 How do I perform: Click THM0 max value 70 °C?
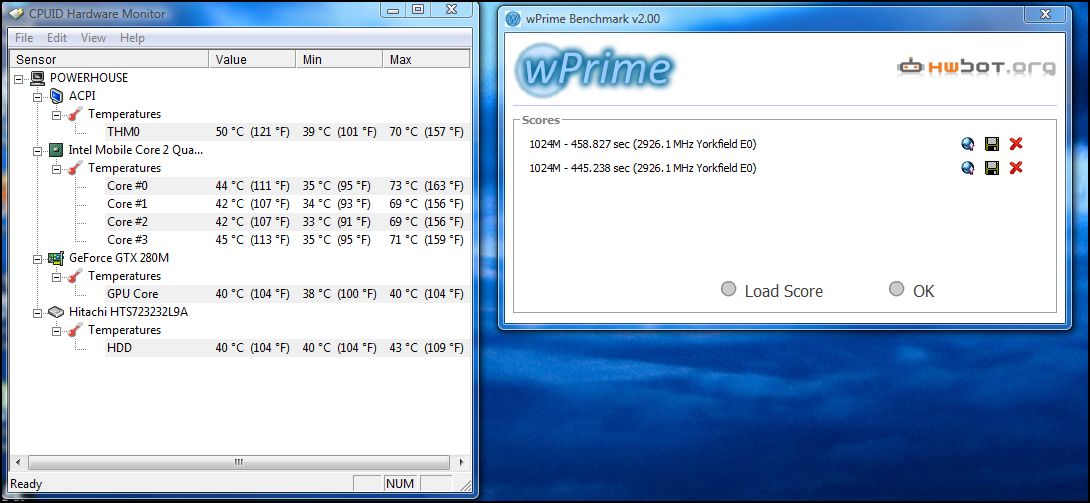(x=426, y=132)
